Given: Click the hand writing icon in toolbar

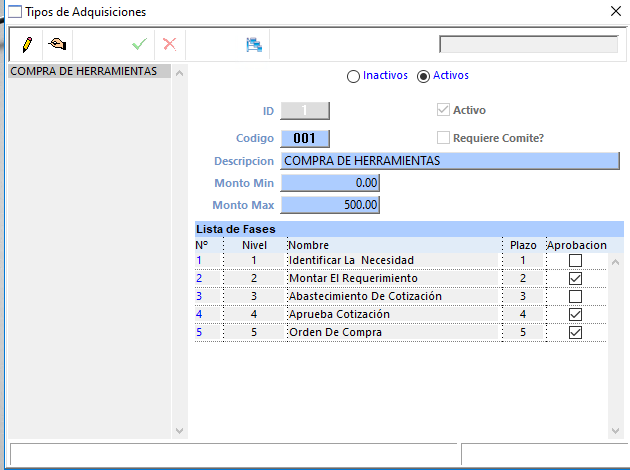Looking at the screenshot, I should click(x=57, y=44).
